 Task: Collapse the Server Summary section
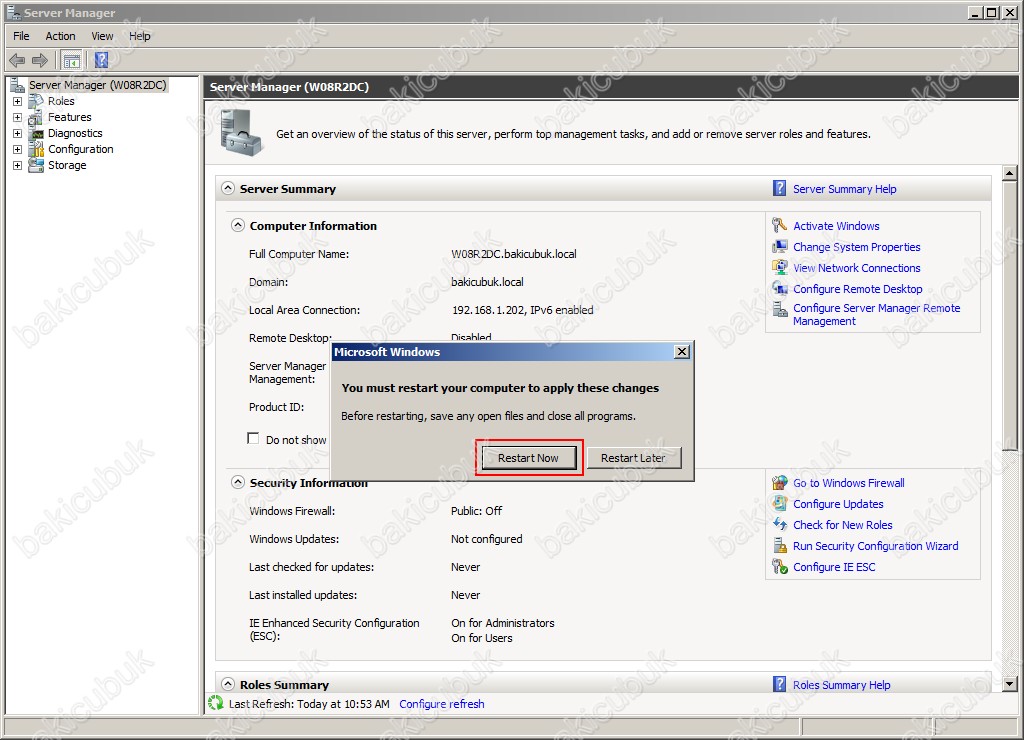(x=227, y=188)
